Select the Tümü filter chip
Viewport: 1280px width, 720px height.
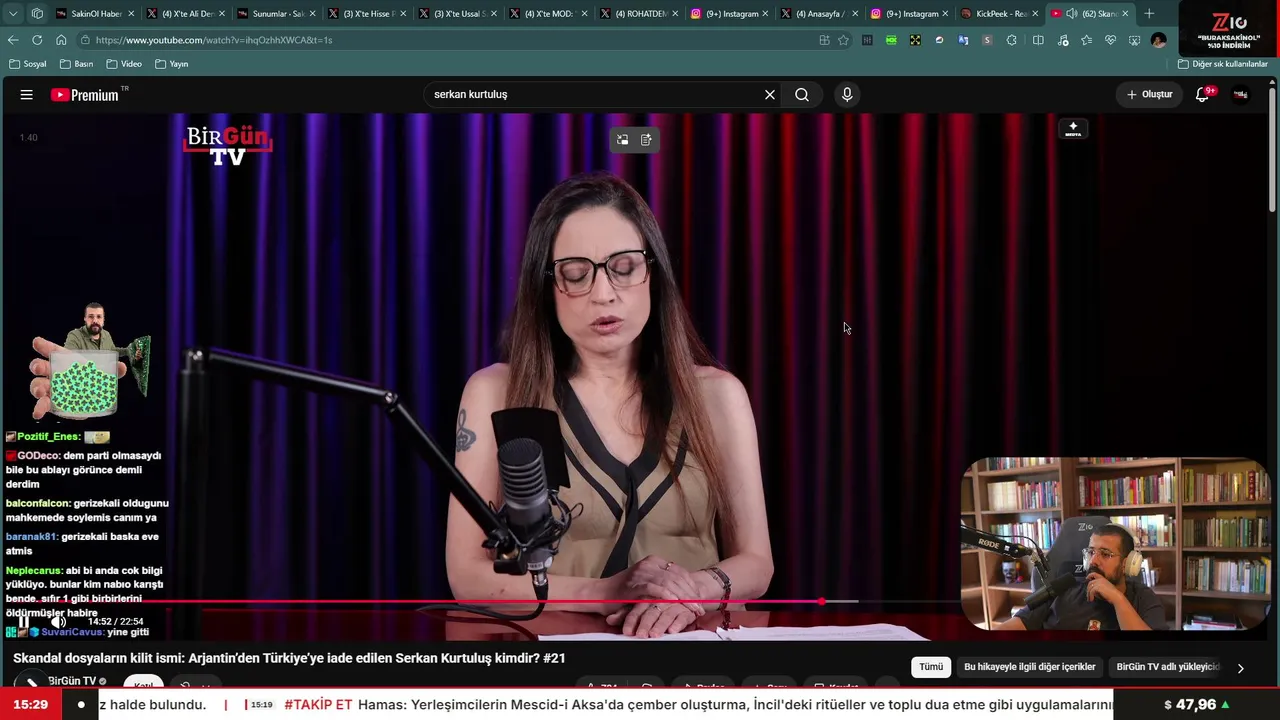click(931, 667)
